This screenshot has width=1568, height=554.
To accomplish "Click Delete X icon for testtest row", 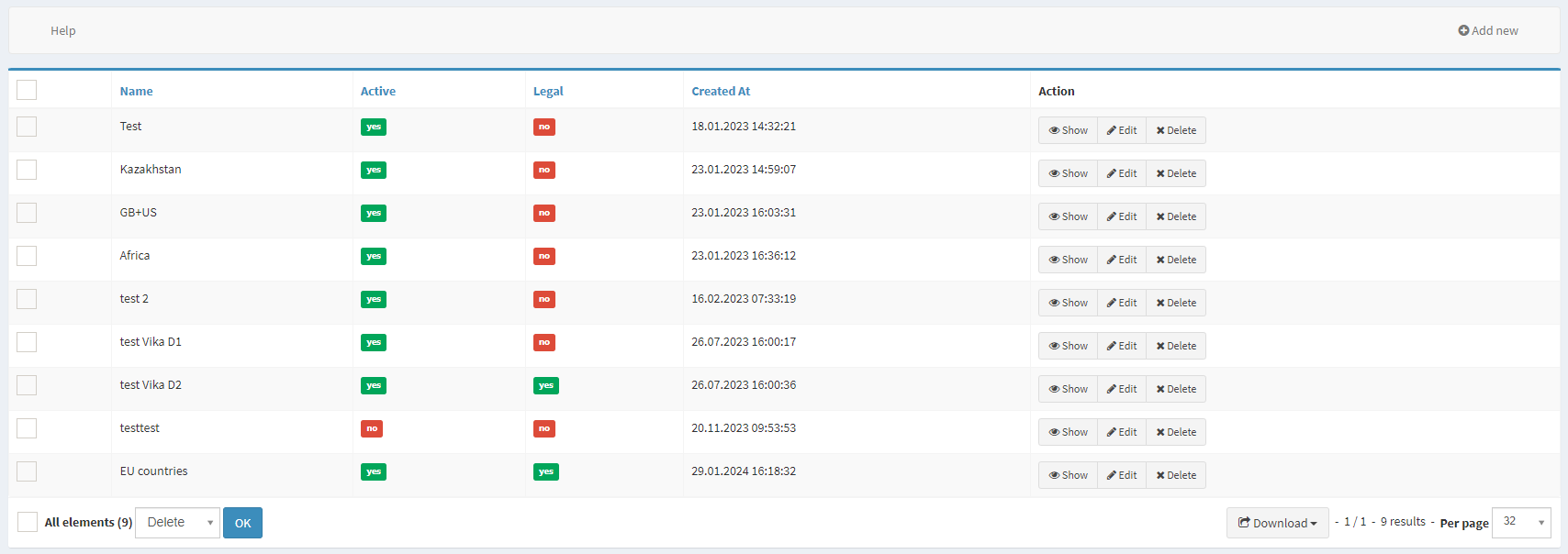I will pos(1160,432).
